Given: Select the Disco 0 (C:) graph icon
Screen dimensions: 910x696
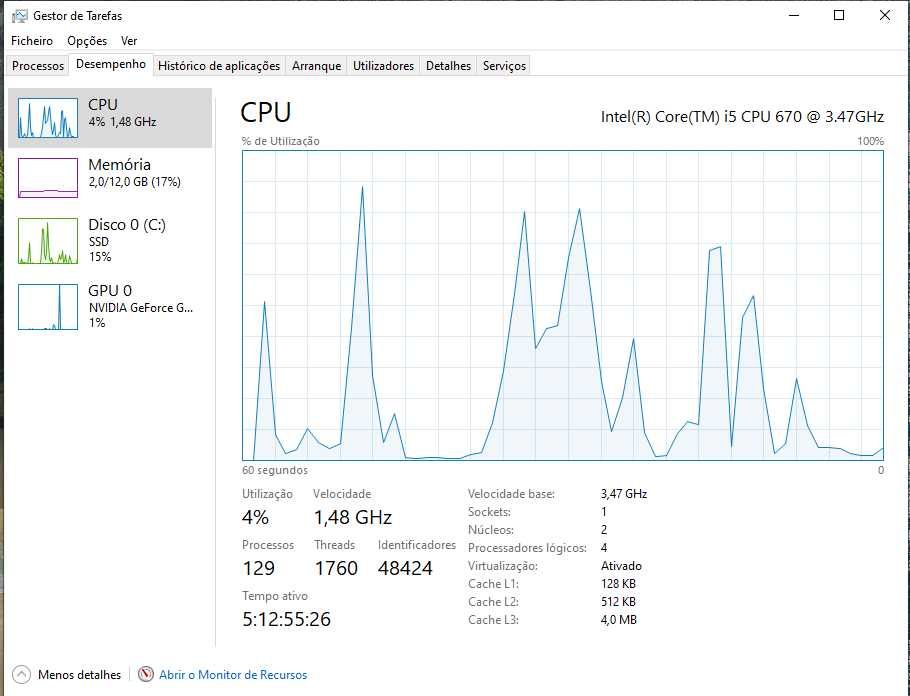Looking at the screenshot, I should pos(47,241).
